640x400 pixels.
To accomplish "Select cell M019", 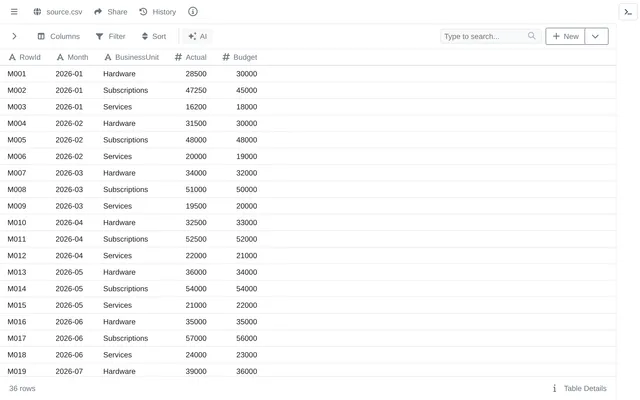I will (17, 371).
